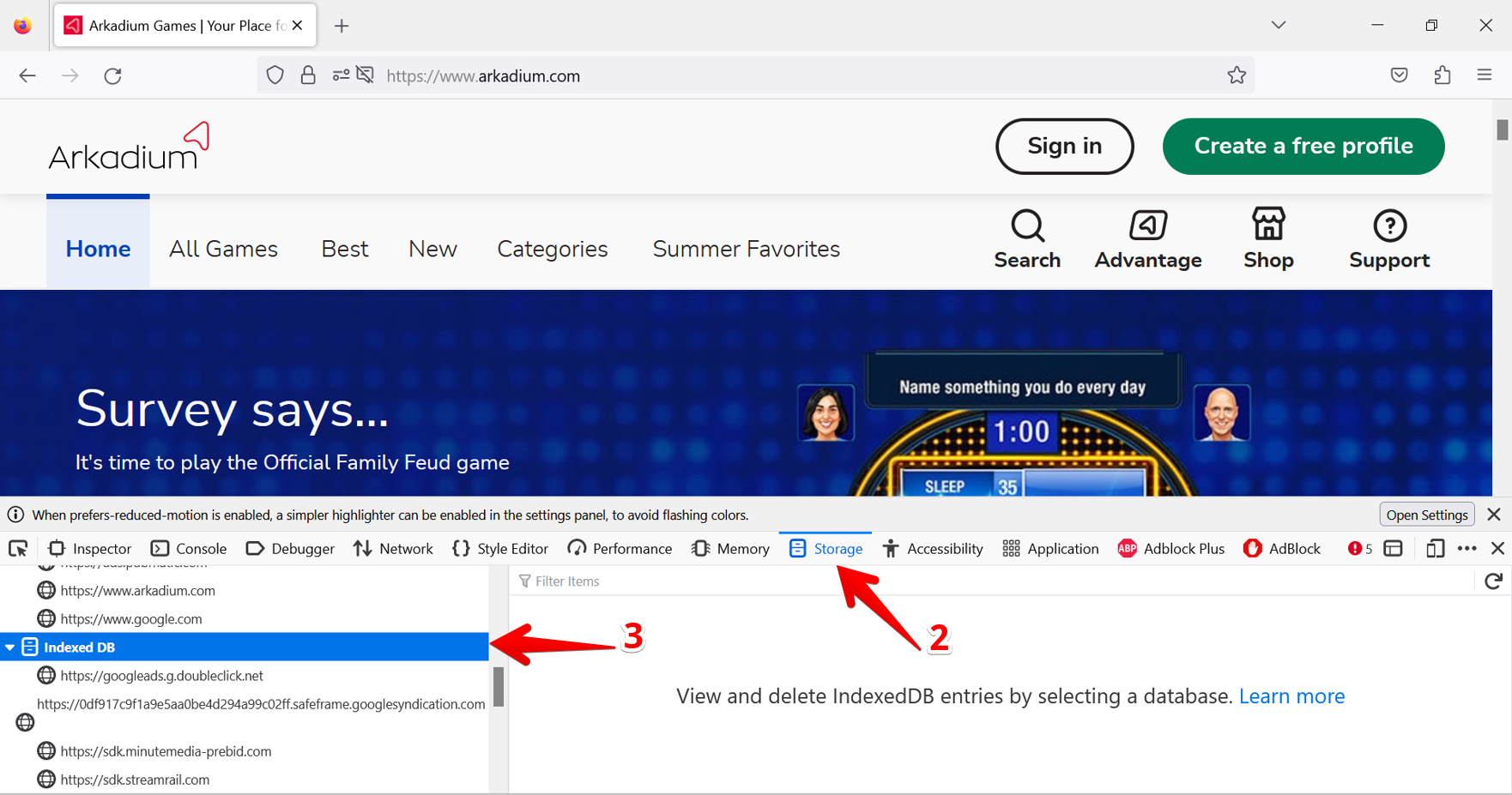The width and height of the screenshot is (1512, 795).
Task: Switch to the Debugger panel
Action: pos(290,549)
